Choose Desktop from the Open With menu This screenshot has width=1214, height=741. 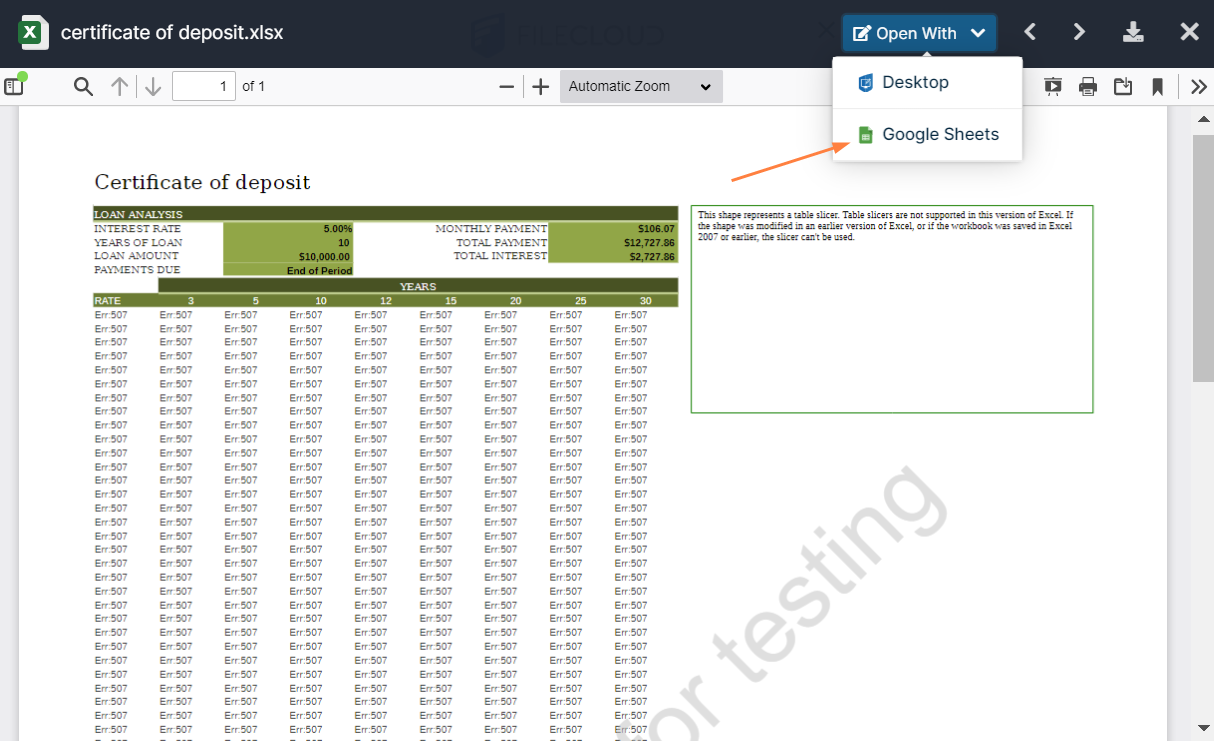pos(913,82)
